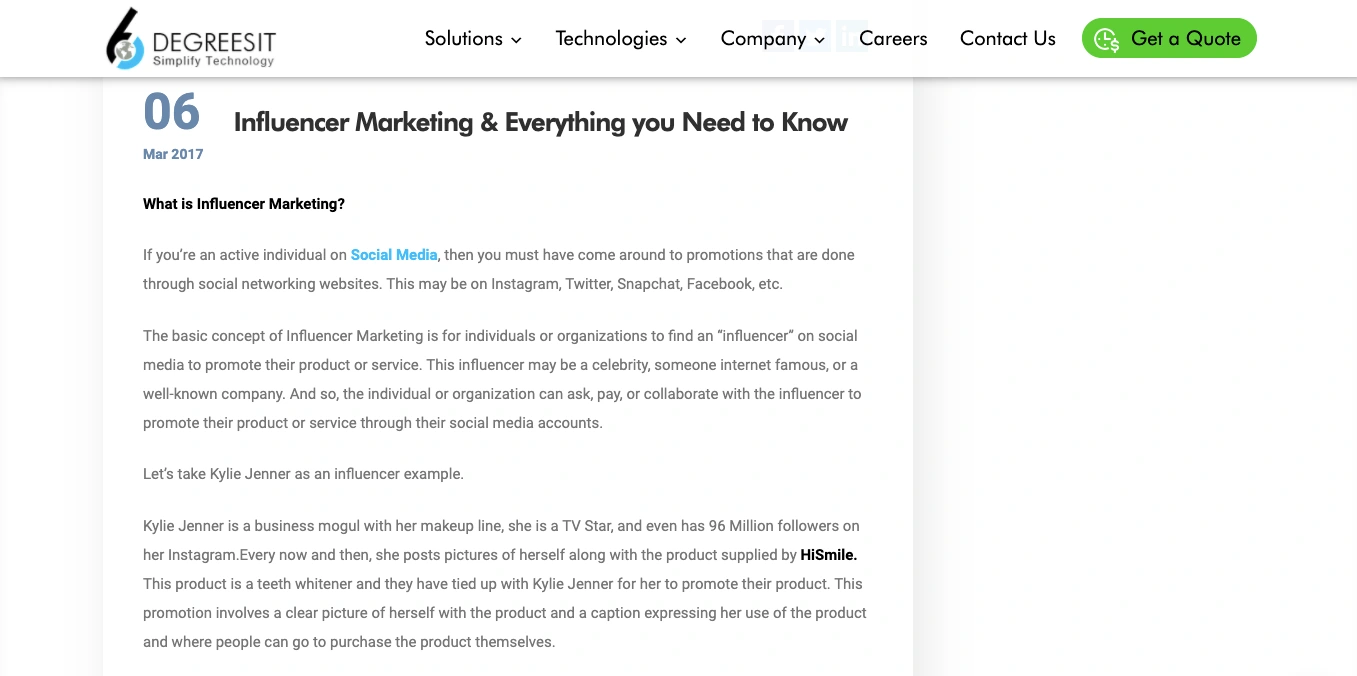Viewport: 1357px width, 676px height.
Task: Click the Influencer Marketing article title
Action: [x=541, y=122]
